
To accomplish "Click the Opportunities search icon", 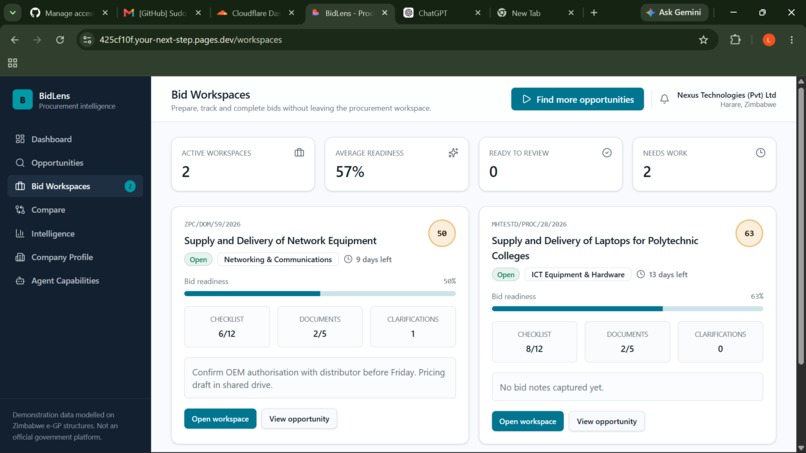I will tap(20, 162).
